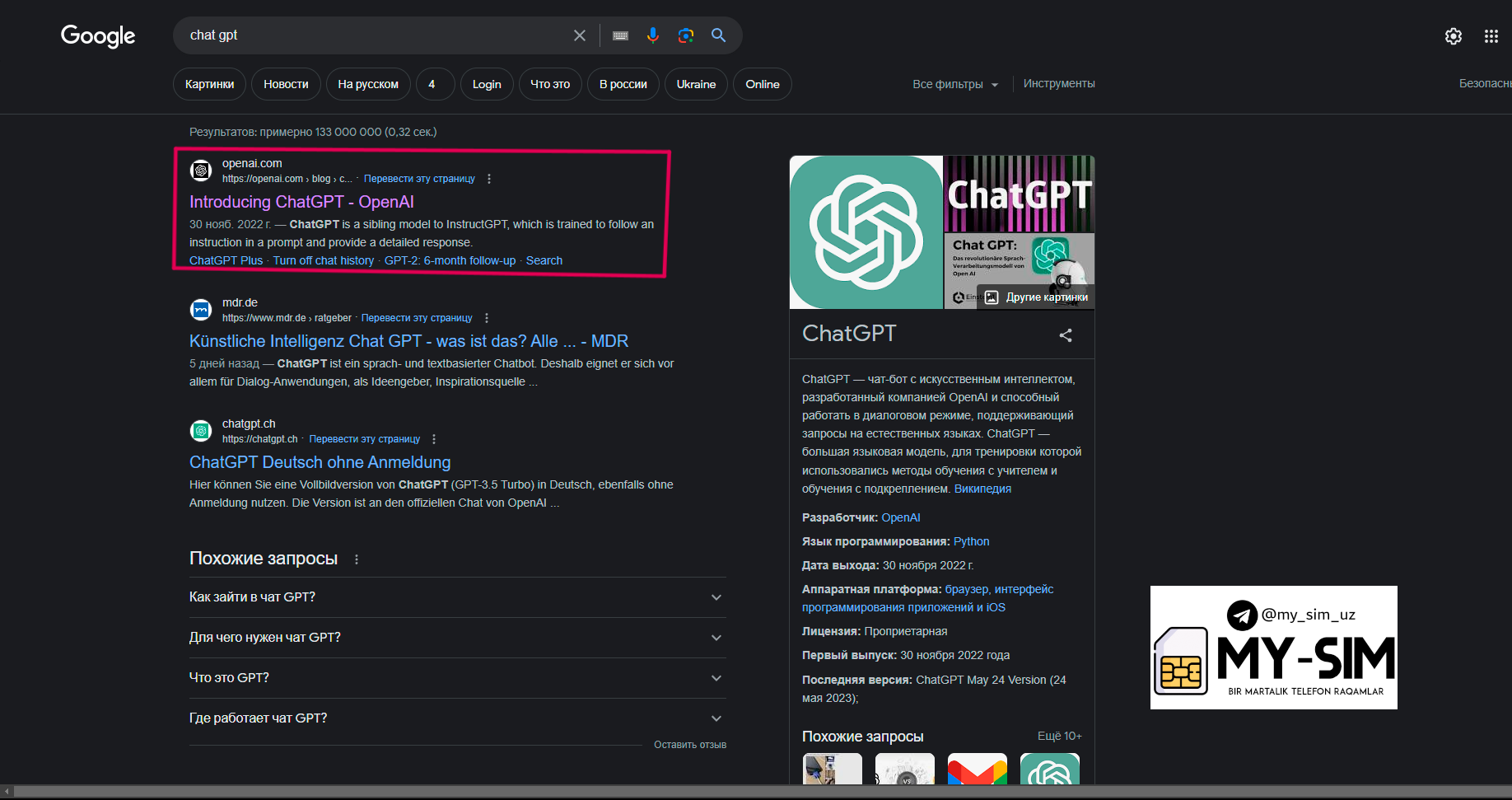Select the "Картинки" filter tab
The width and height of the screenshot is (1512, 800).
[209, 84]
